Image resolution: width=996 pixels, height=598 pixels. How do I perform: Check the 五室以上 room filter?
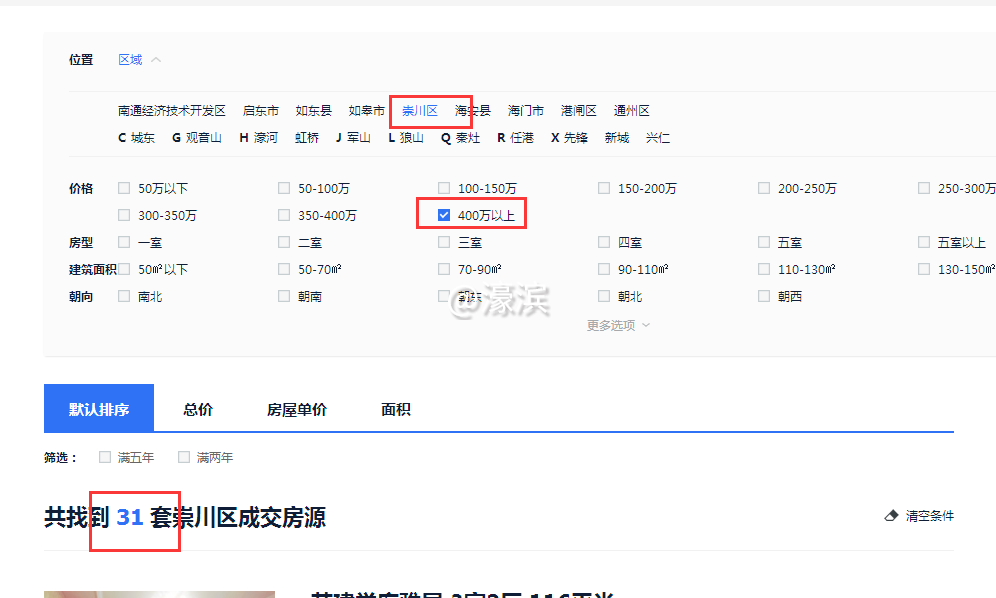923,241
